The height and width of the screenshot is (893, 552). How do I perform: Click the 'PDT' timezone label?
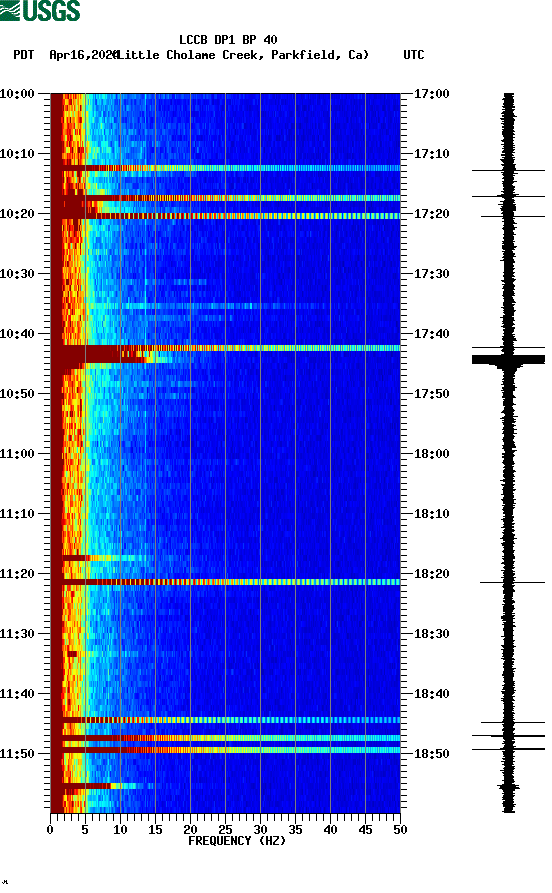pyautogui.click(x=23, y=55)
